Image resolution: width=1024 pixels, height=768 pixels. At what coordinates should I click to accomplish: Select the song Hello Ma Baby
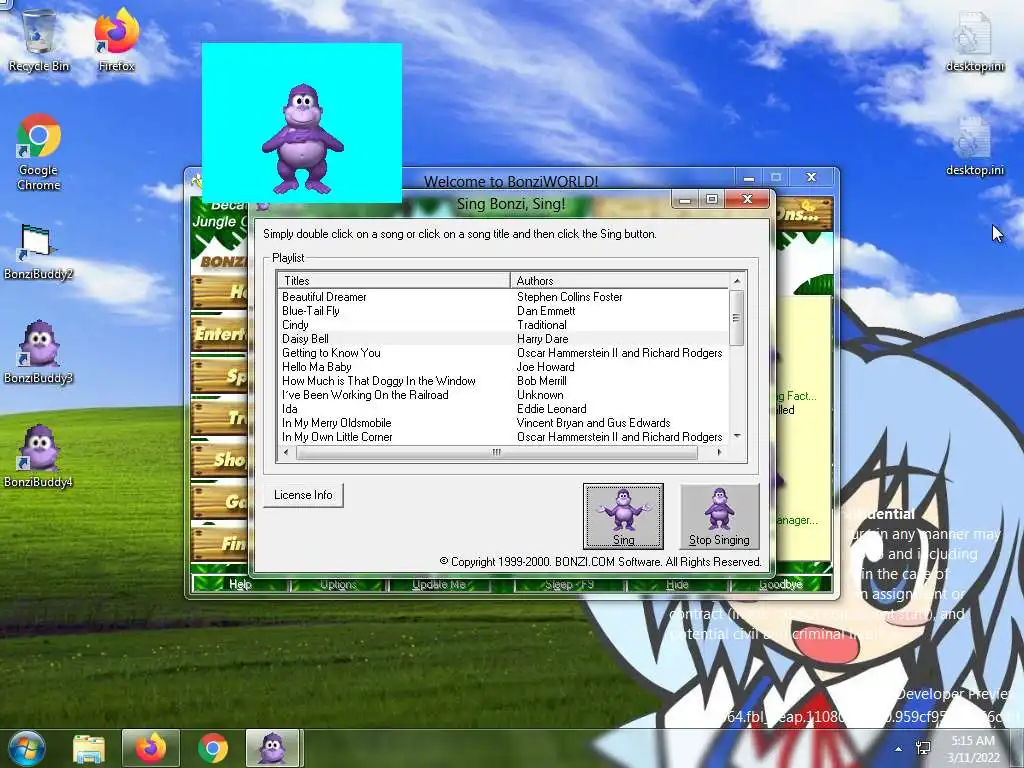(x=317, y=367)
